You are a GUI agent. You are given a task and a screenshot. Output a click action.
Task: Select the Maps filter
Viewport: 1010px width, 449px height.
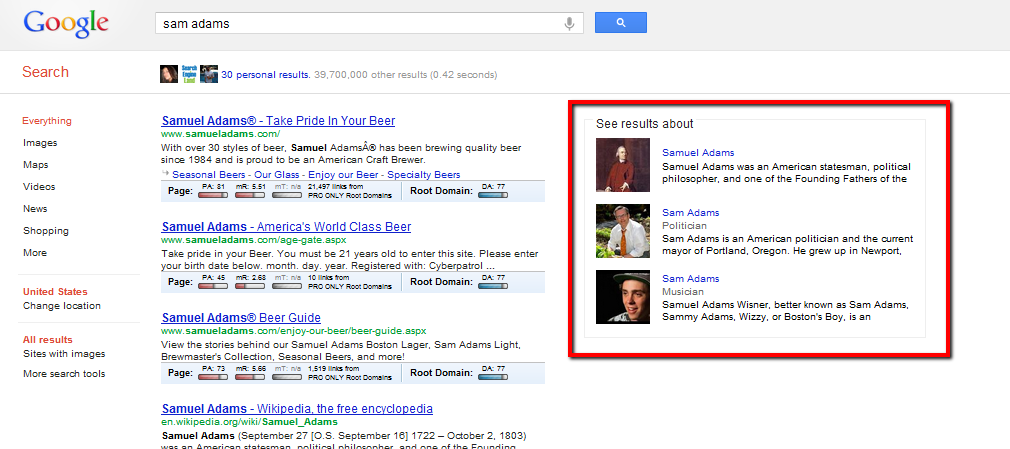coord(35,164)
